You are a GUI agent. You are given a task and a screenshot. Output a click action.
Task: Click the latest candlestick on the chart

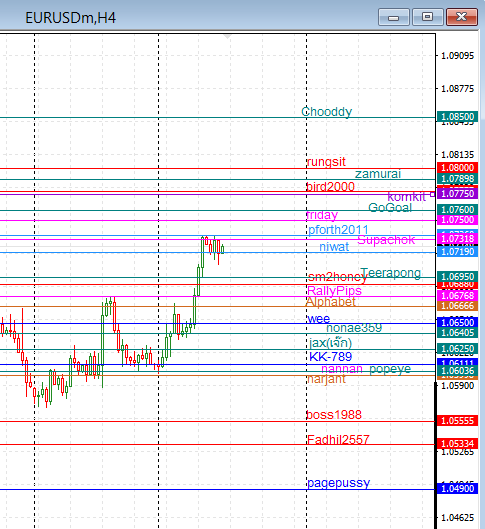(223, 249)
